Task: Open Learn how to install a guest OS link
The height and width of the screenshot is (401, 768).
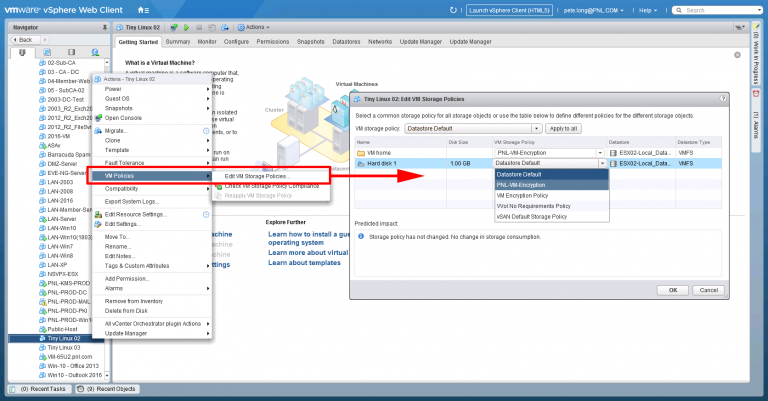Action: 308,238
